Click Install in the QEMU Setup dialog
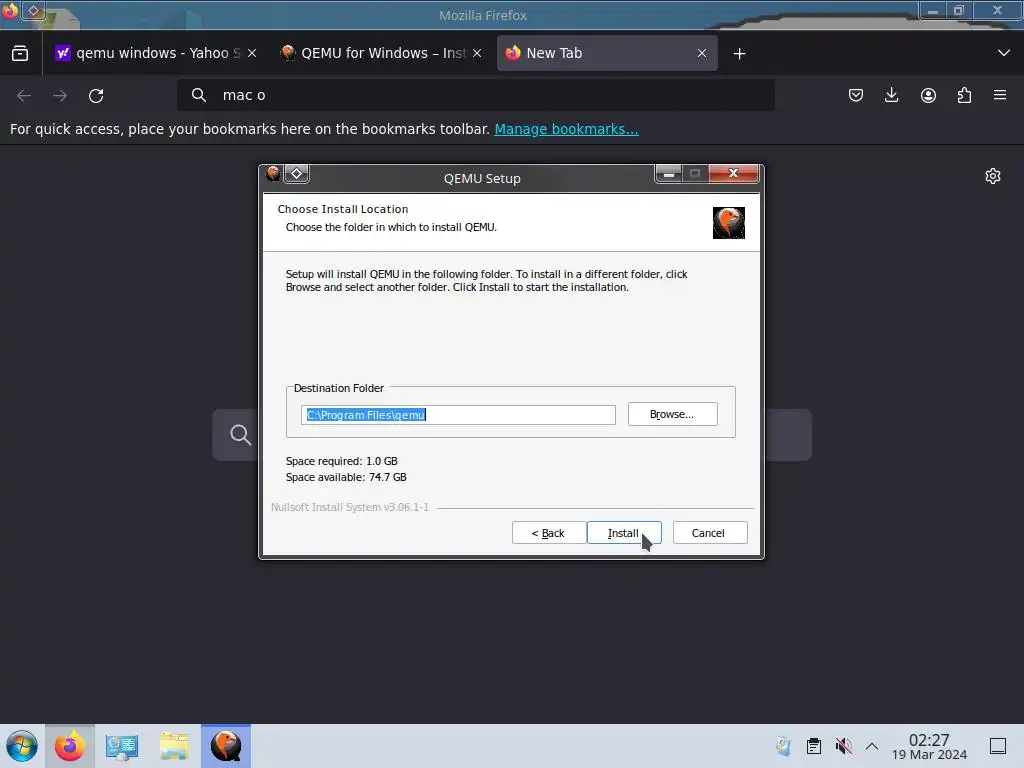 pyautogui.click(x=624, y=533)
